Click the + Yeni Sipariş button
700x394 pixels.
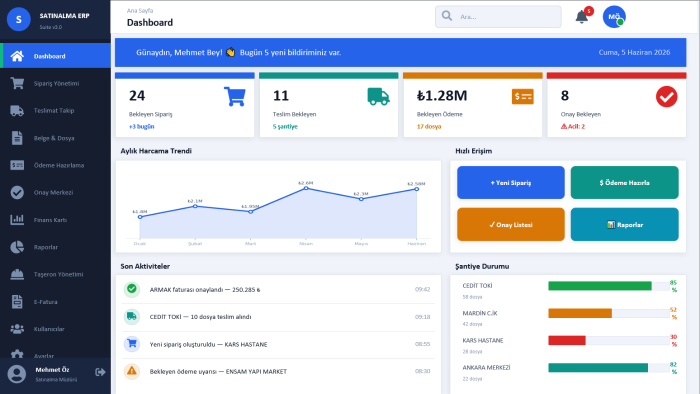tap(511, 182)
